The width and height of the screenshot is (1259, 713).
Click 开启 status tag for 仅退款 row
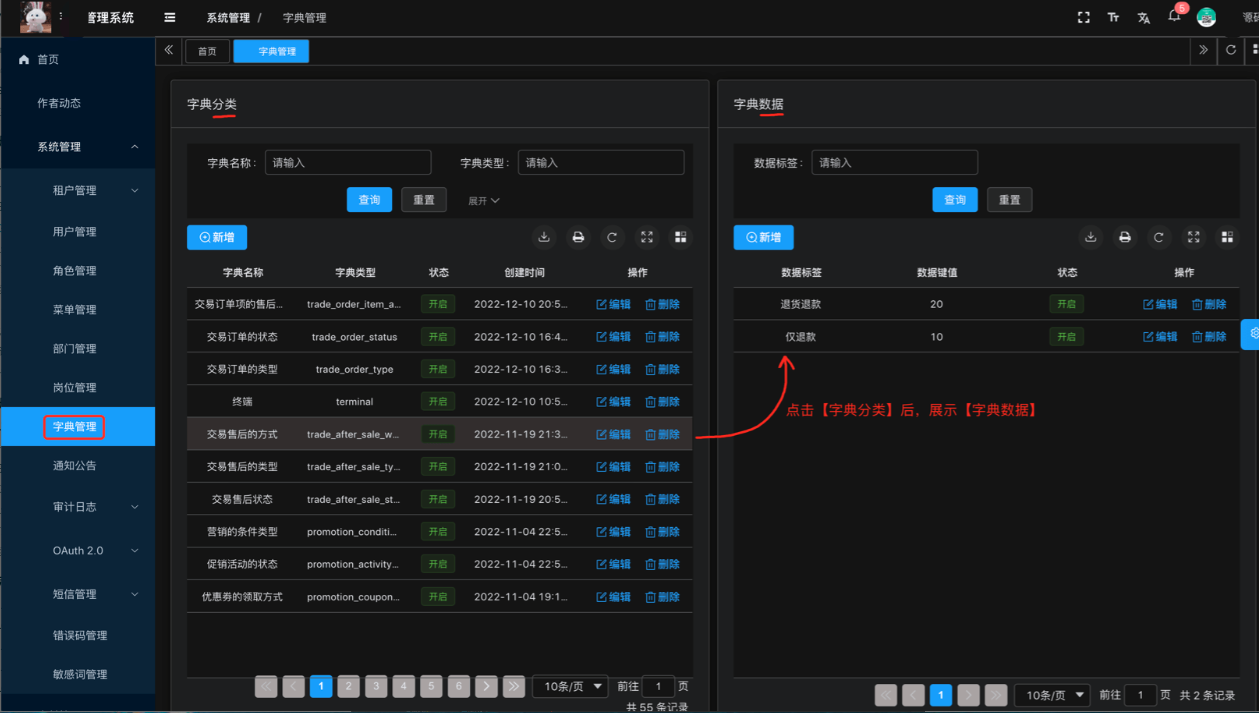click(x=1066, y=337)
